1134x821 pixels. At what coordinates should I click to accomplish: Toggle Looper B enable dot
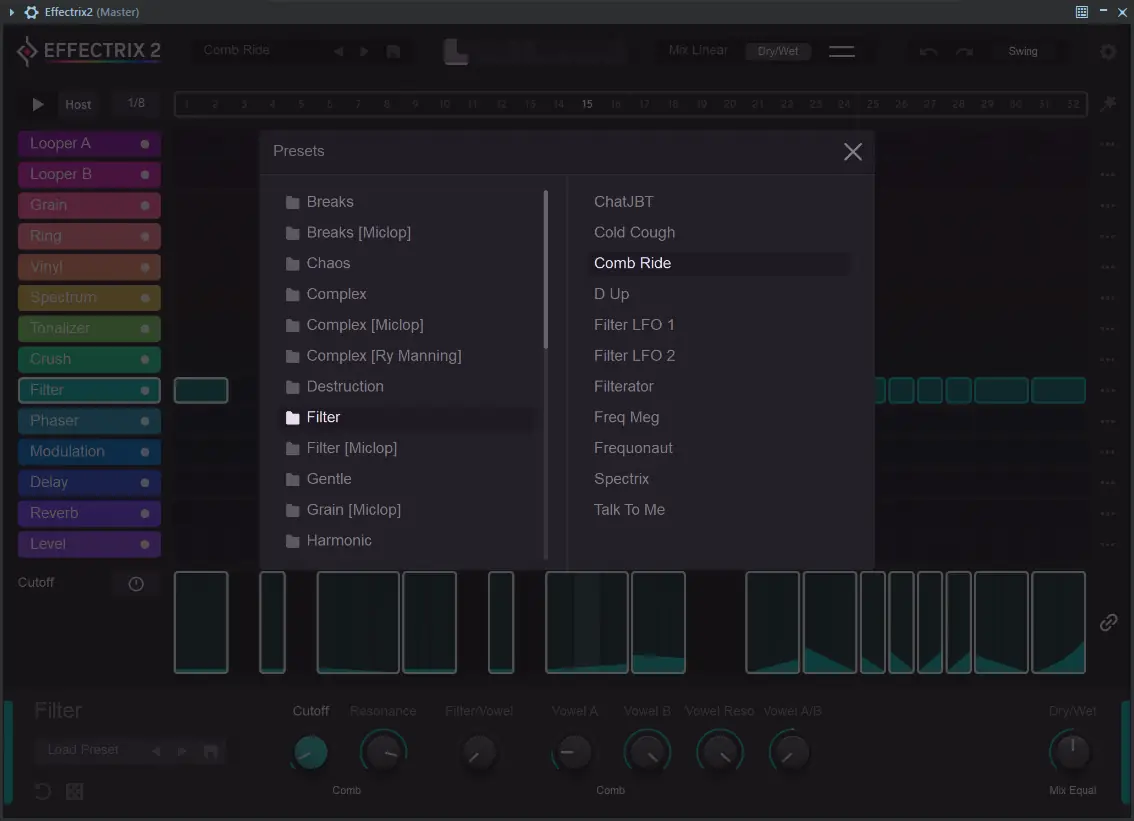click(x=145, y=175)
